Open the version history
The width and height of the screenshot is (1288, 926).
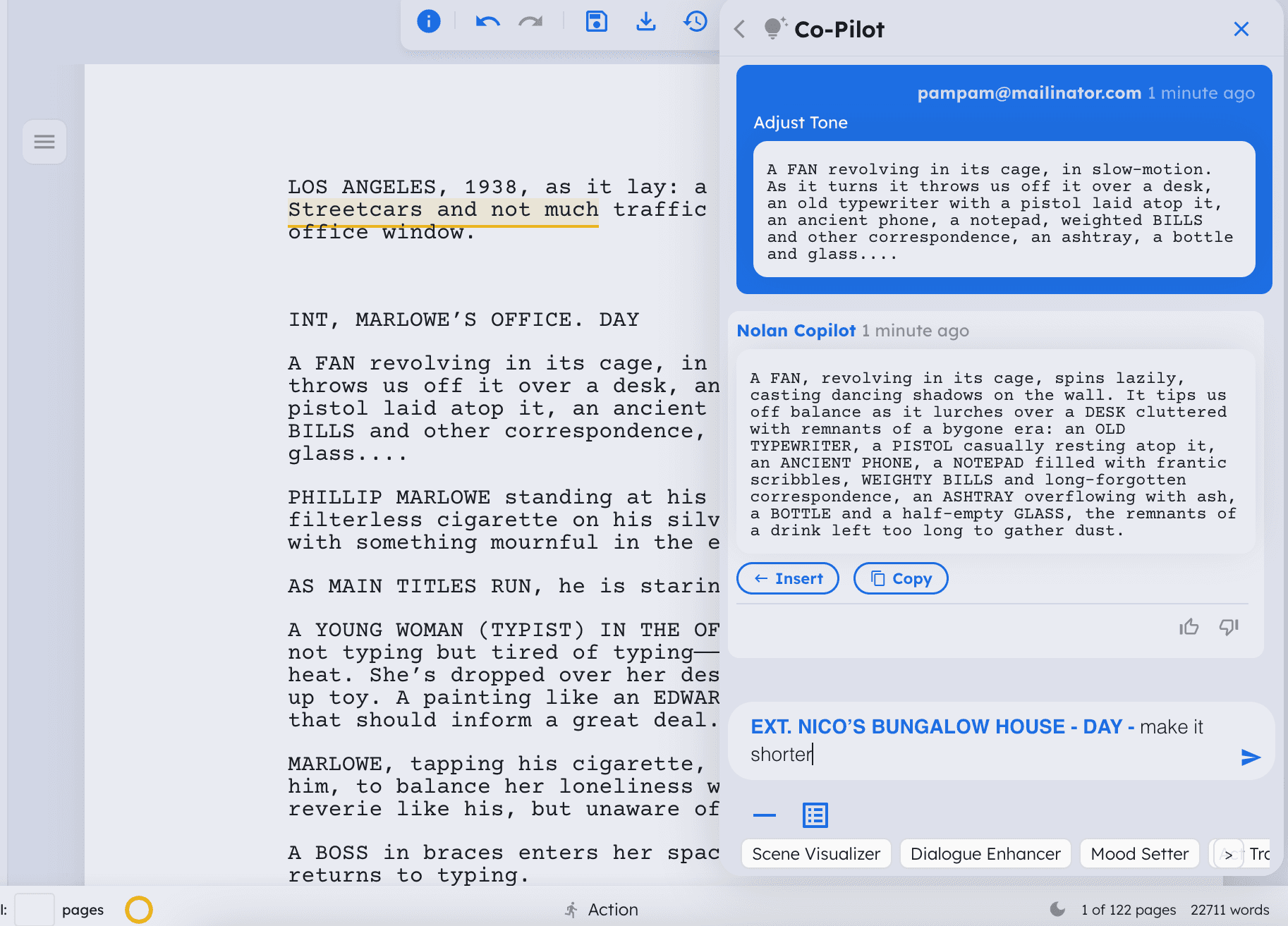695,22
